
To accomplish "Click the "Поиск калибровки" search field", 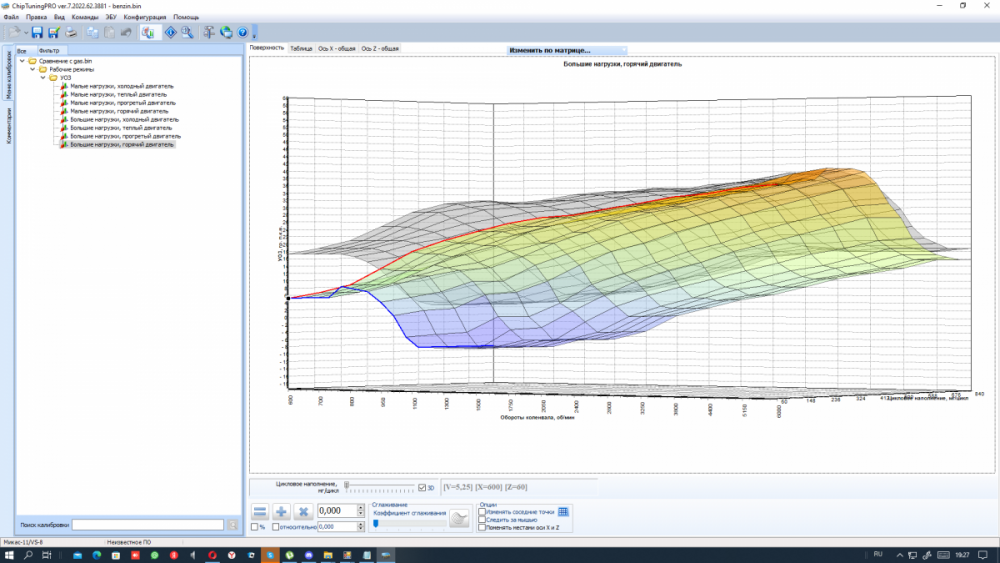I will (147, 525).
